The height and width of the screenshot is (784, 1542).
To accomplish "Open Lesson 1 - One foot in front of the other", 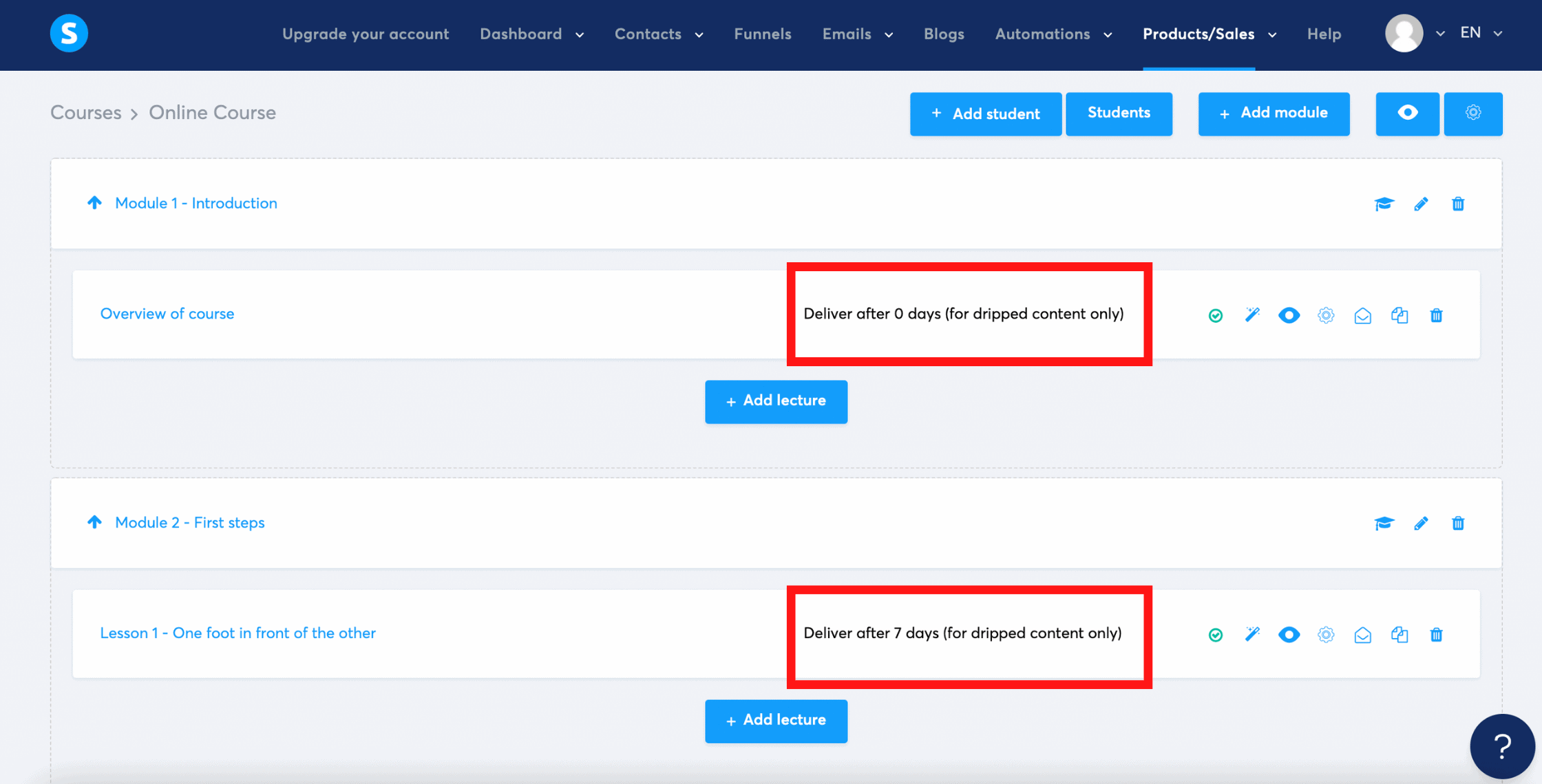I will tap(237, 633).
